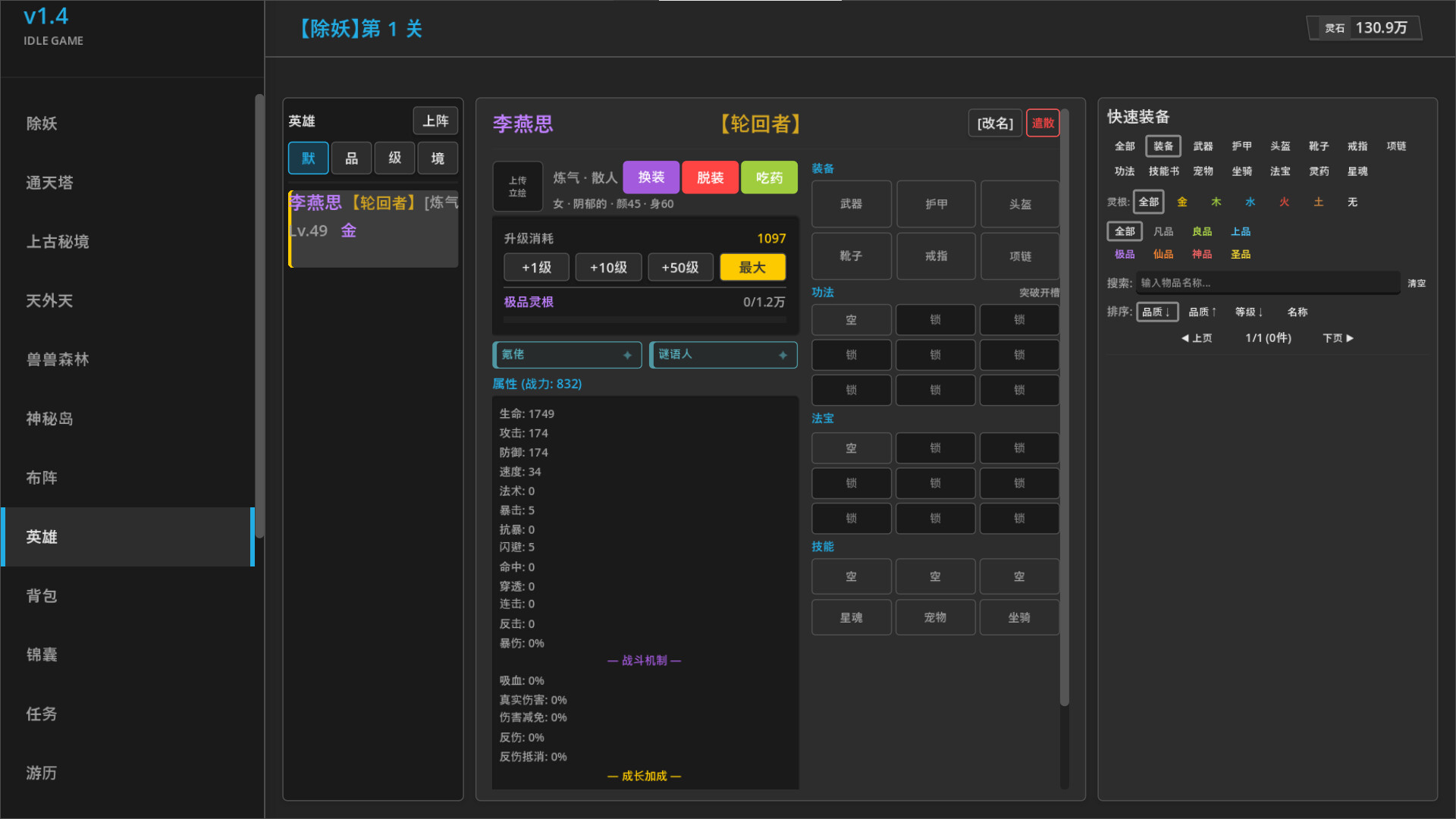This screenshot has height=819, width=1456.
Task: Open the 武器 equipment slot
Action: point(851,204)
